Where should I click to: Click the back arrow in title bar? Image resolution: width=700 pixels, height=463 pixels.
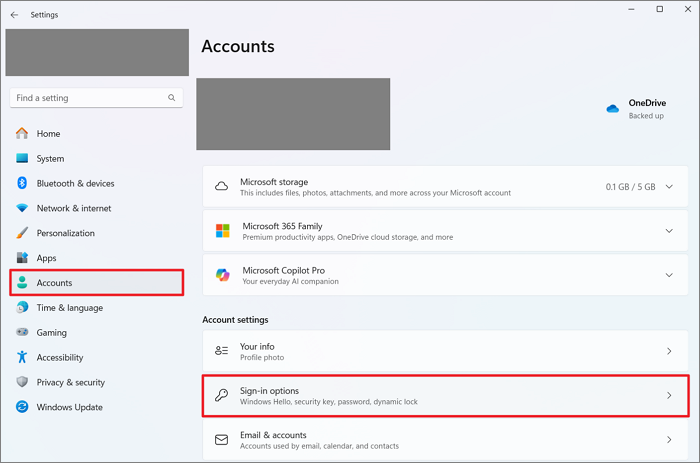coord(14,15)
